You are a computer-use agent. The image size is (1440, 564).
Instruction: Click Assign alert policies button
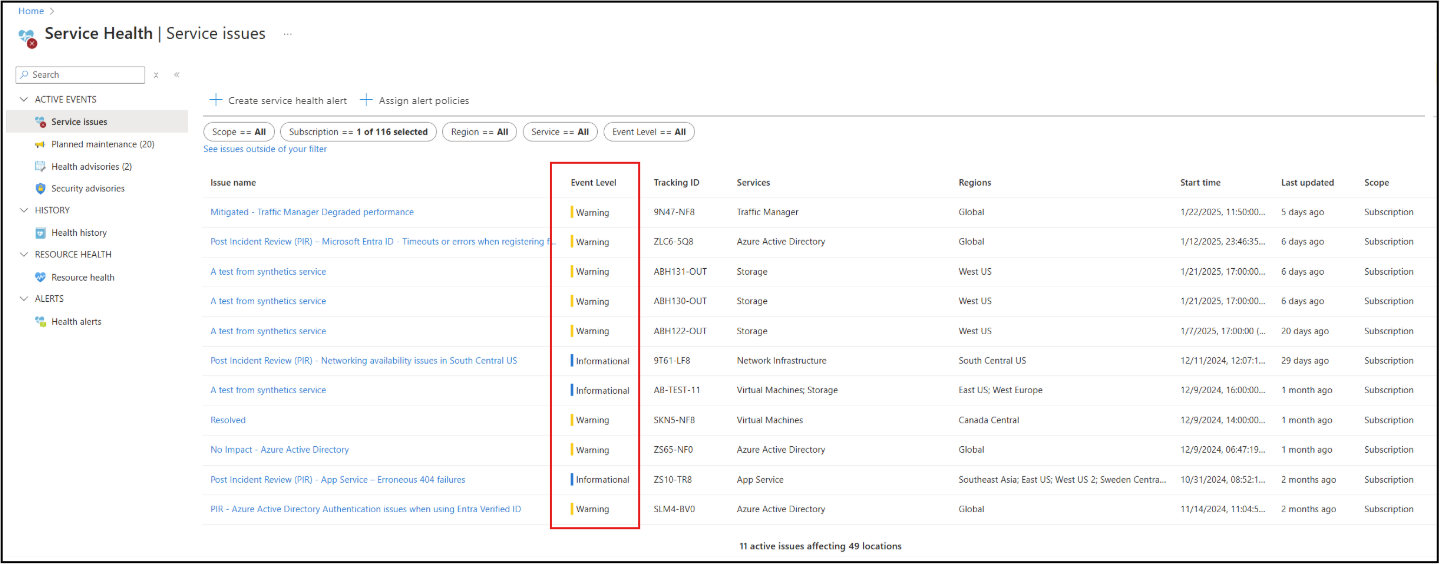(414, 101)
